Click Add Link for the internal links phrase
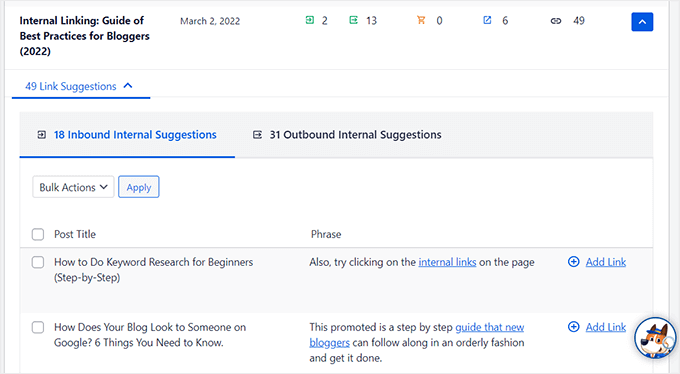 tap(605, 262)
